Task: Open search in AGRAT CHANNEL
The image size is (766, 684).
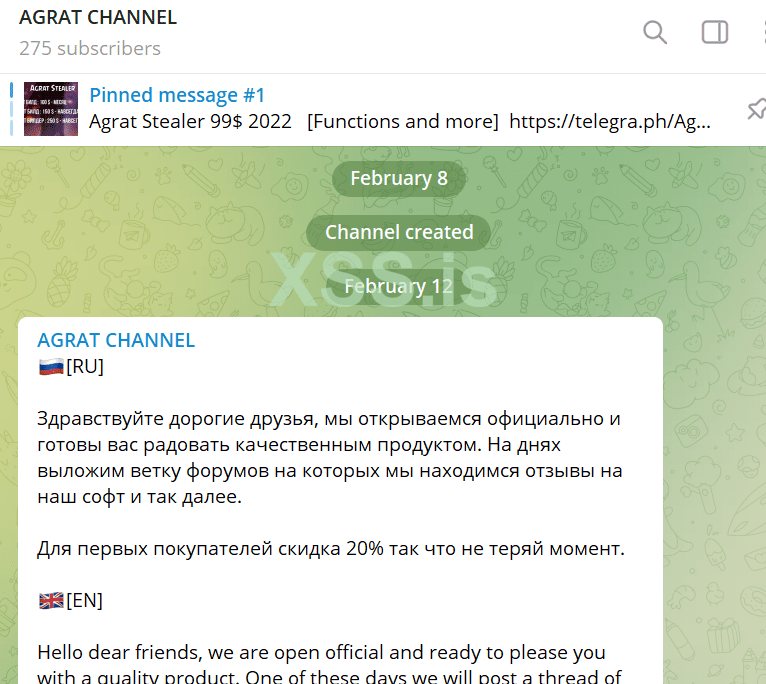Action: (655, 32)
